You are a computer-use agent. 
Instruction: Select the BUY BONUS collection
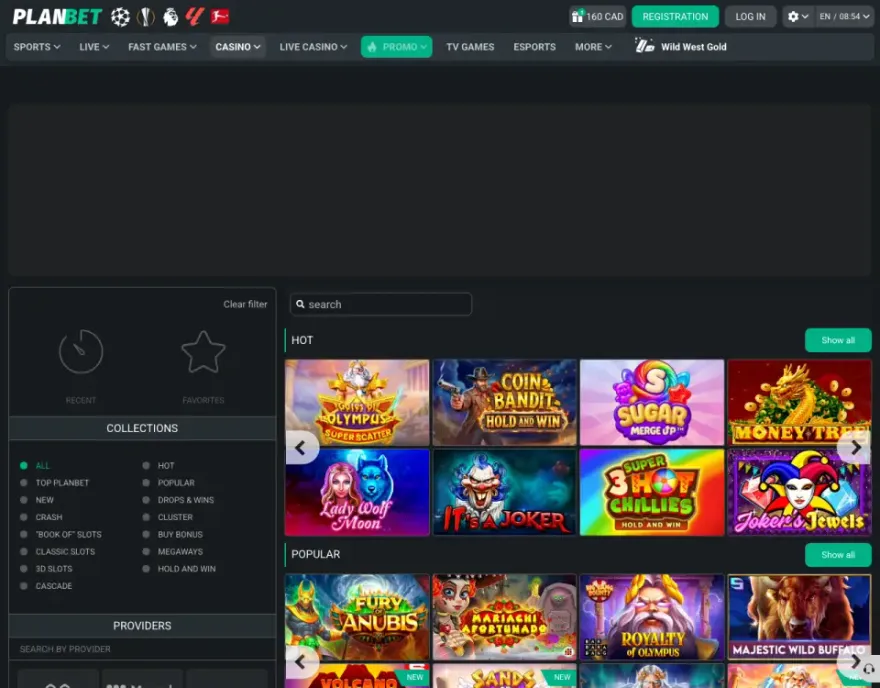[172, 534]
